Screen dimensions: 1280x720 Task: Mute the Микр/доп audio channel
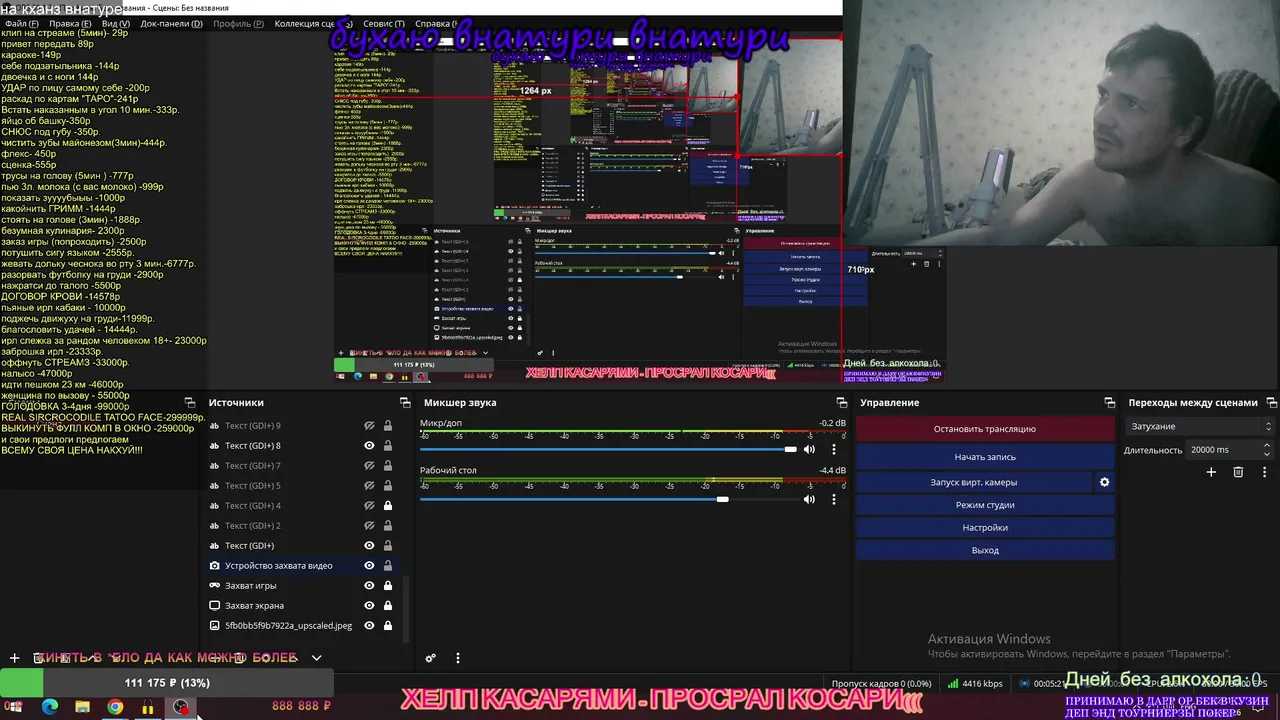coord(809,450)
